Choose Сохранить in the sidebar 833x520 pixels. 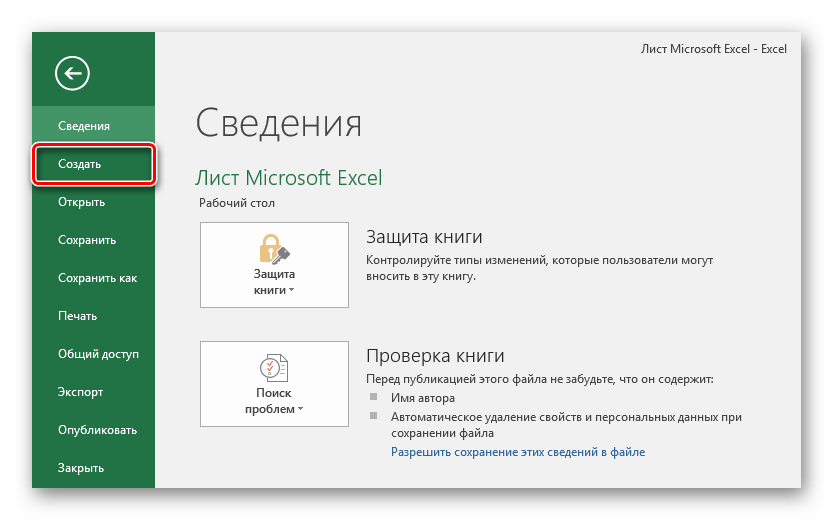coord(94,240)
